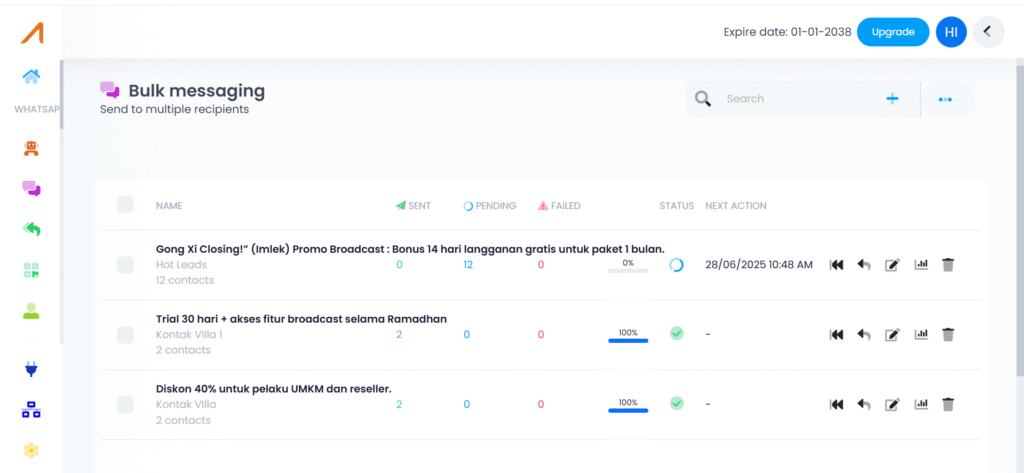Screen dimensions: 1024x473
Task: Check the Diskon 40% campaign row checkbox
Action: (x=125, y=404)
